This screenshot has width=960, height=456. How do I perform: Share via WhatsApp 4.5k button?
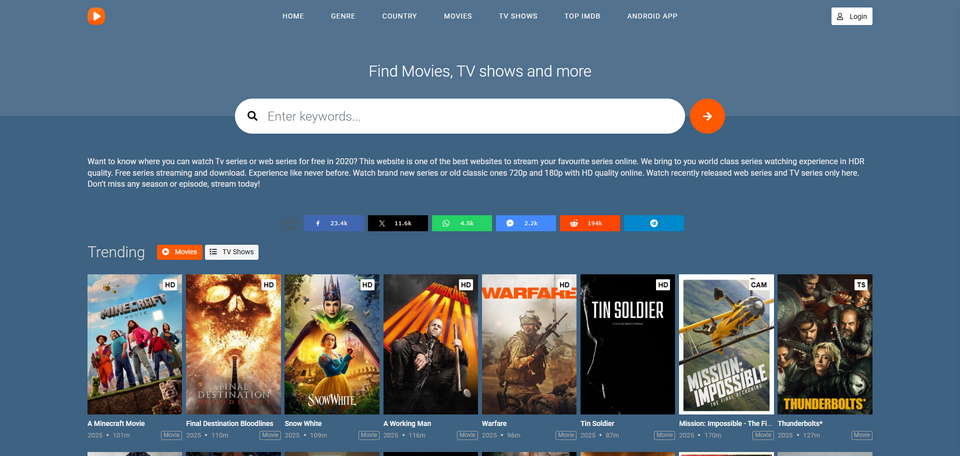tap(462, 223)
